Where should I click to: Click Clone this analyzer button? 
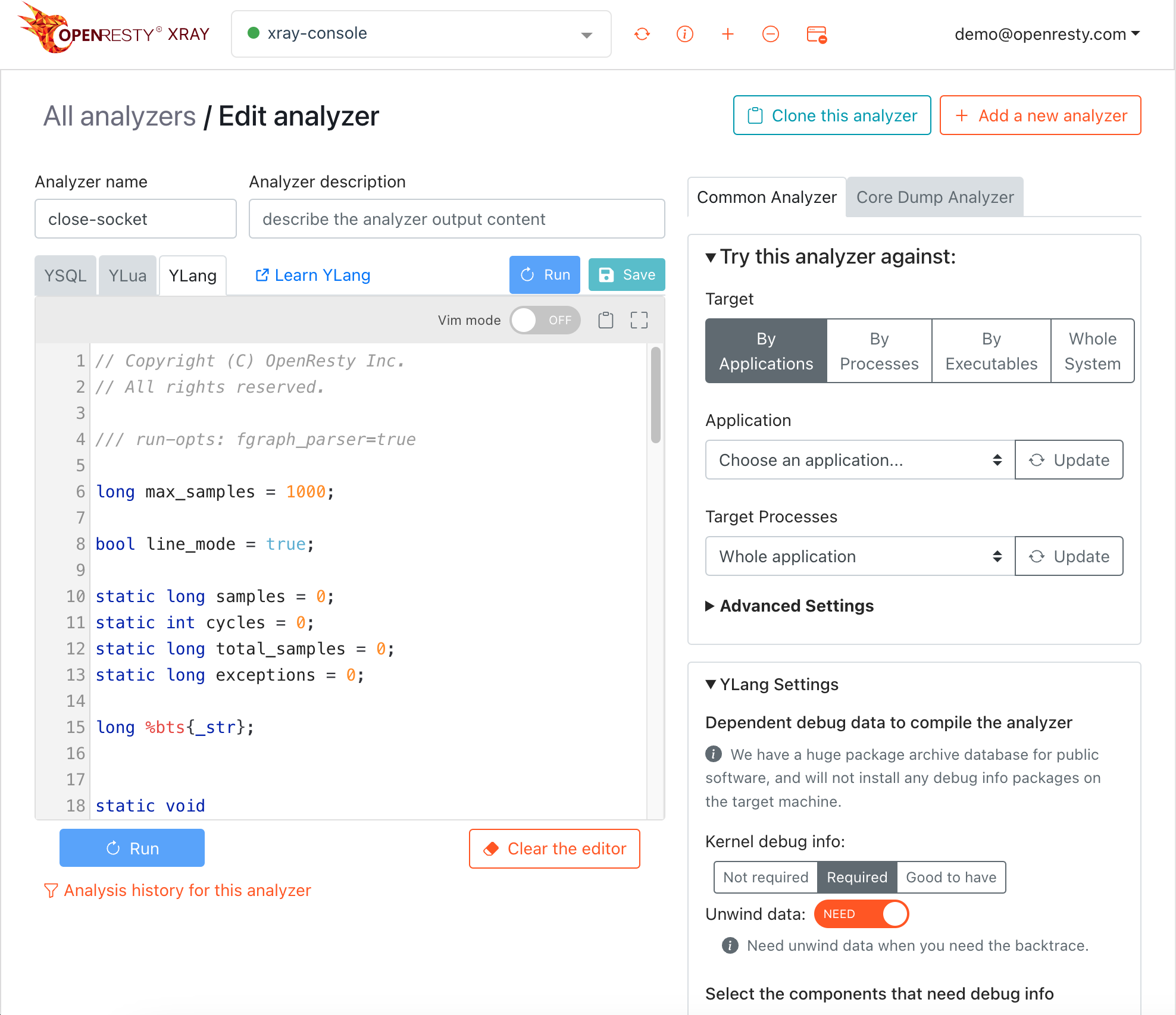pyautogui.click(x=832, y=115)
